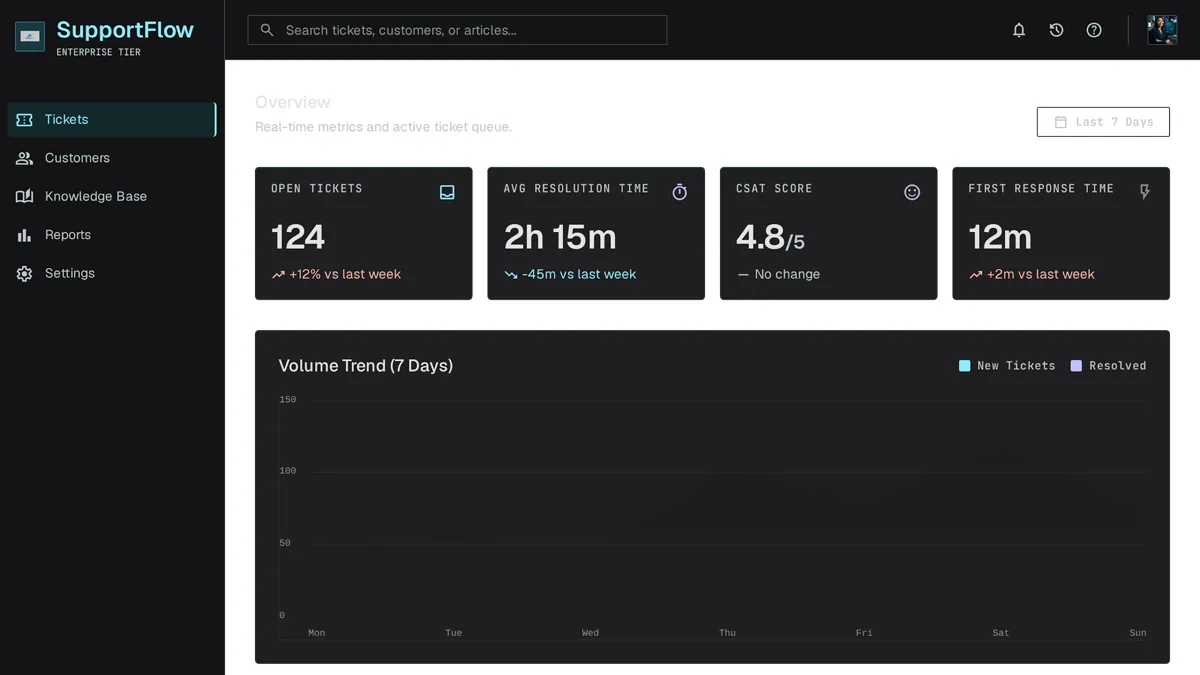Click the 12m first response value

(1000, 237)
